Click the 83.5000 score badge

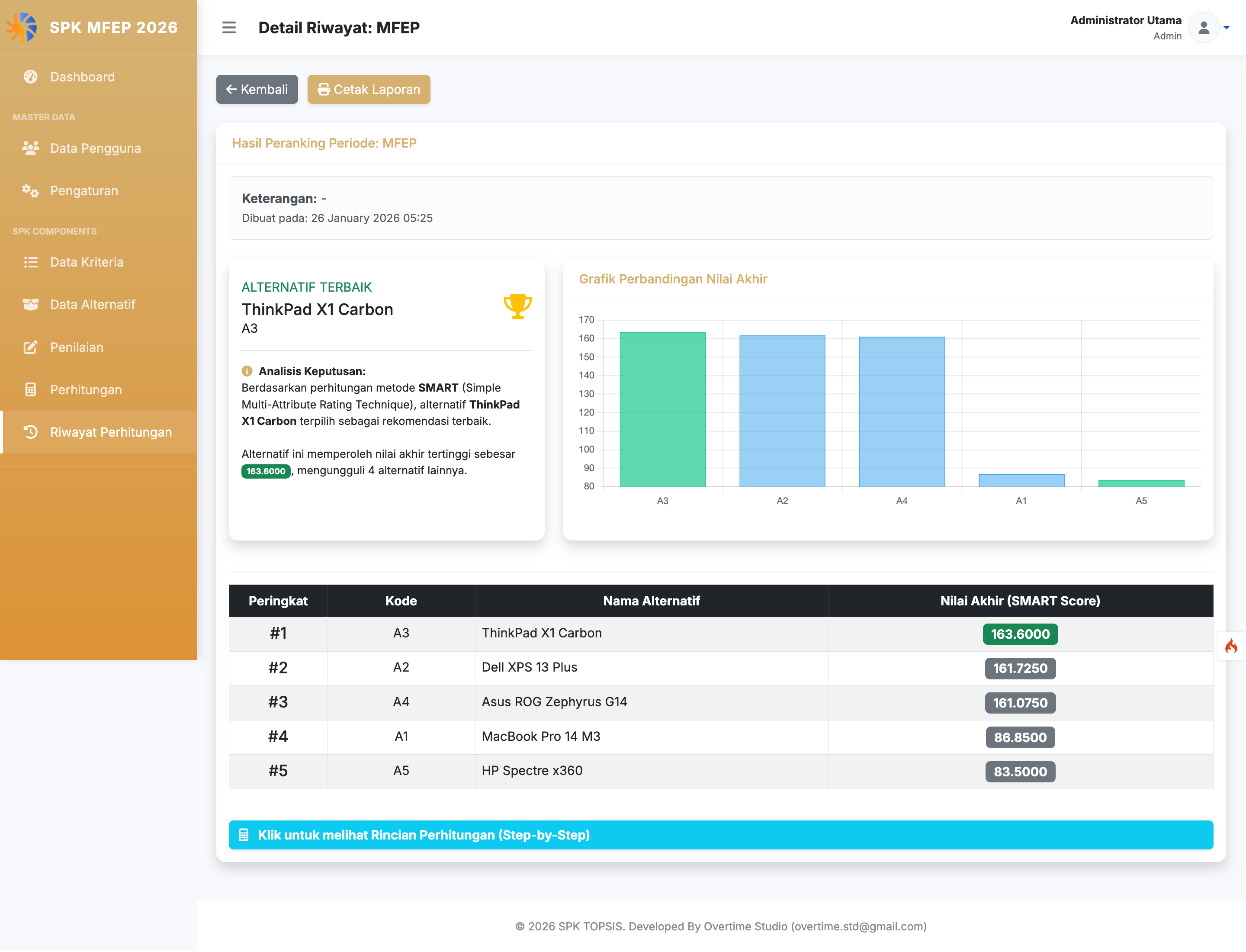[1020, 772]
